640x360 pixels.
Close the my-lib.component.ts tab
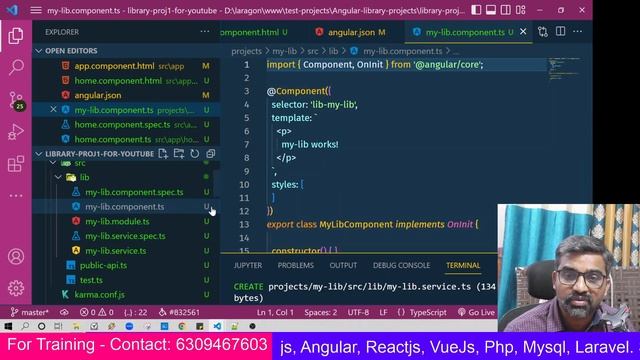pyautogui.click(x=523, y=32)
